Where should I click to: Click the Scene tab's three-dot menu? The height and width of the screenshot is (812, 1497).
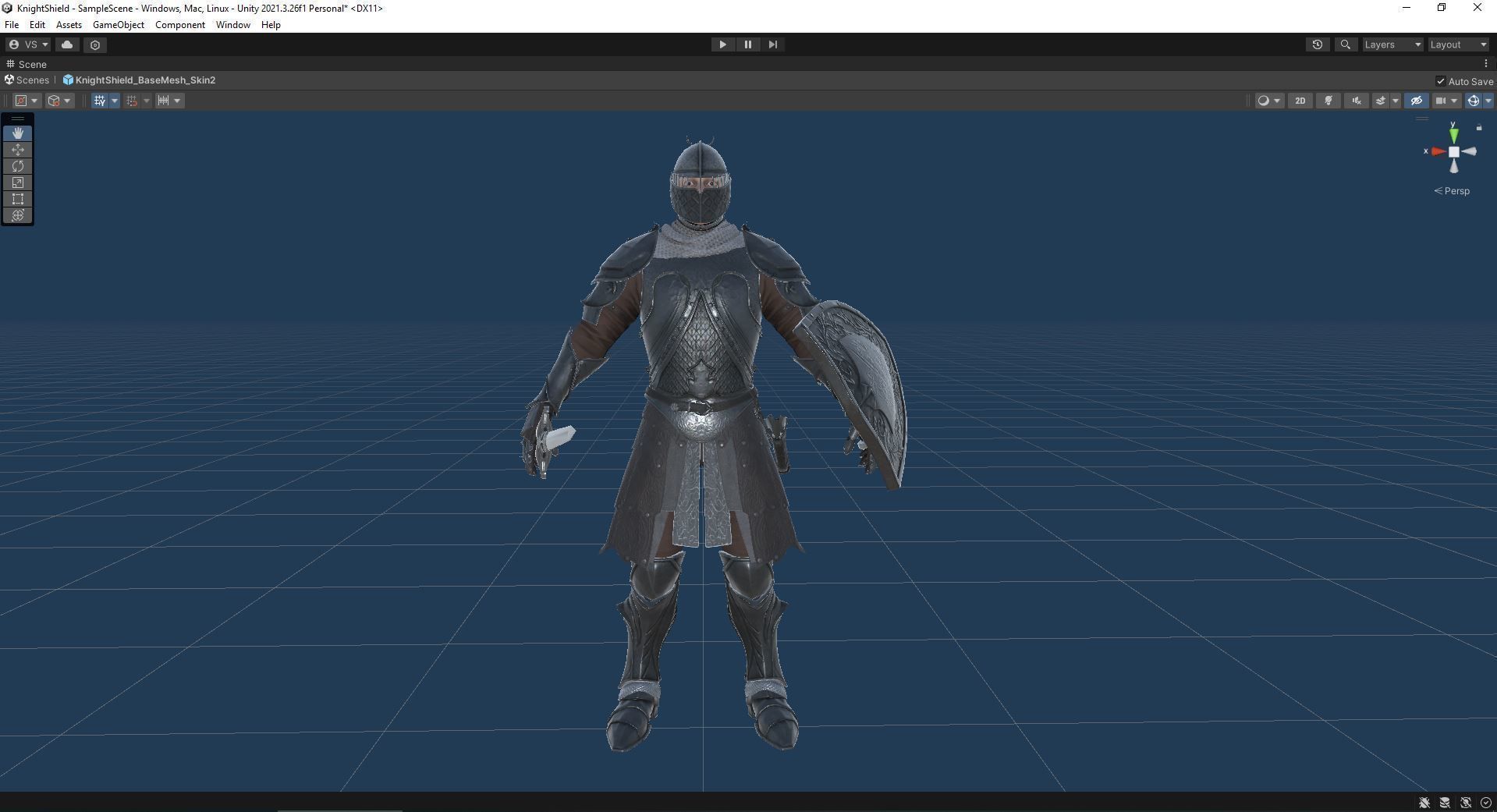1486,64
